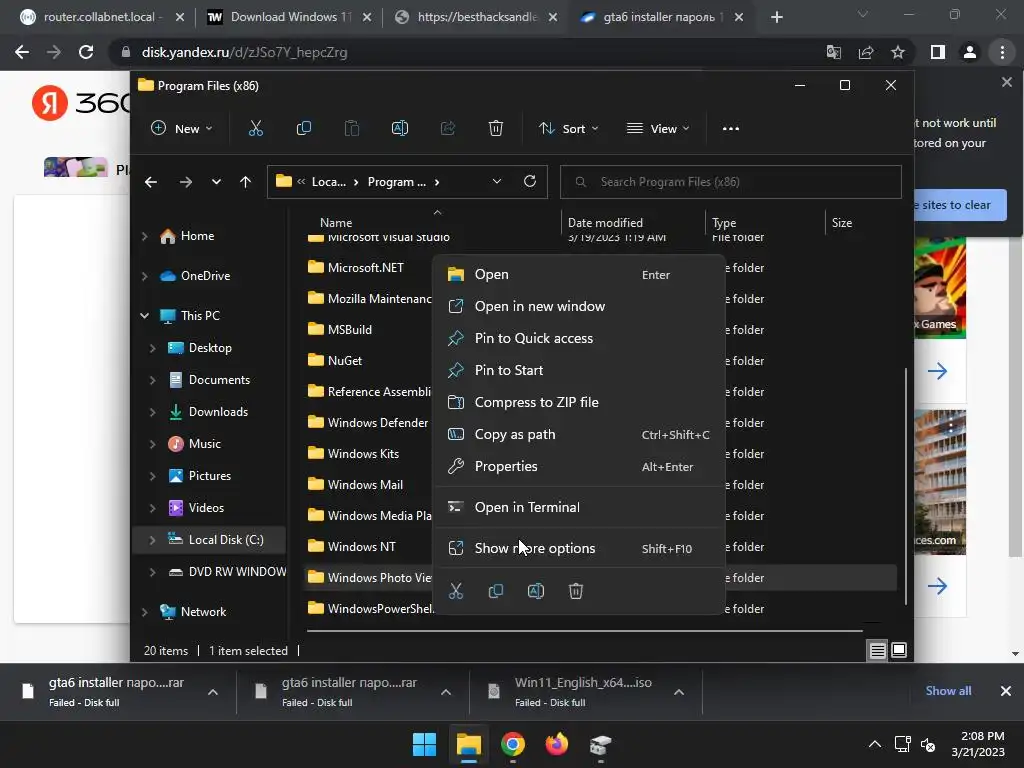Choose Open in context menu

coord(579,274)
